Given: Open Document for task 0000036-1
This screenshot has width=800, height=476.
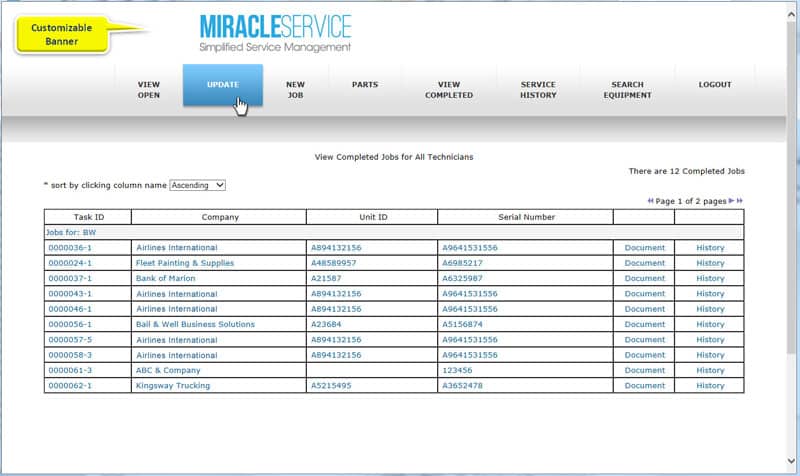Looking at the screenshot, I should 644,247.
